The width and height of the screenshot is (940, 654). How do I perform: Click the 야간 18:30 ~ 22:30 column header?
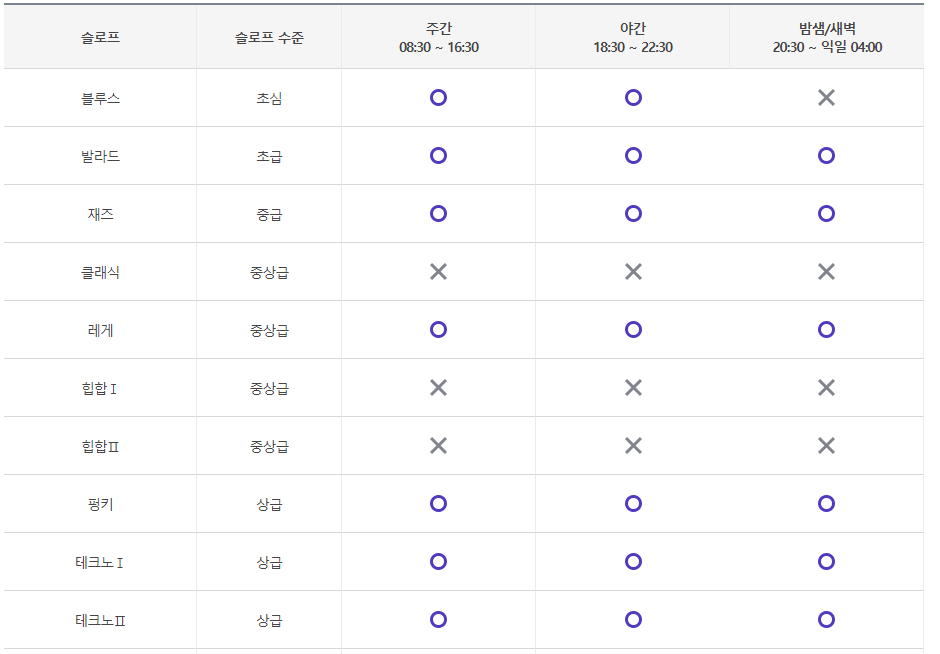633,38
